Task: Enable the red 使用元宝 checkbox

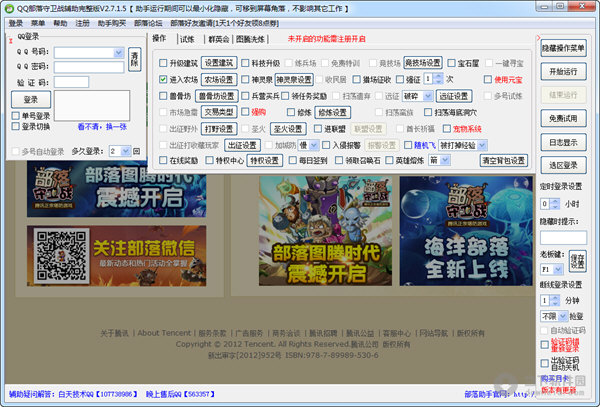Action: (488, 79)
